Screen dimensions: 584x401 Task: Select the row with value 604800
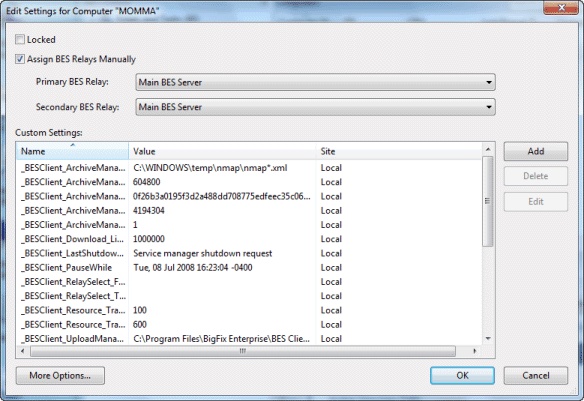pyautogui.click(x=249, y=182)
